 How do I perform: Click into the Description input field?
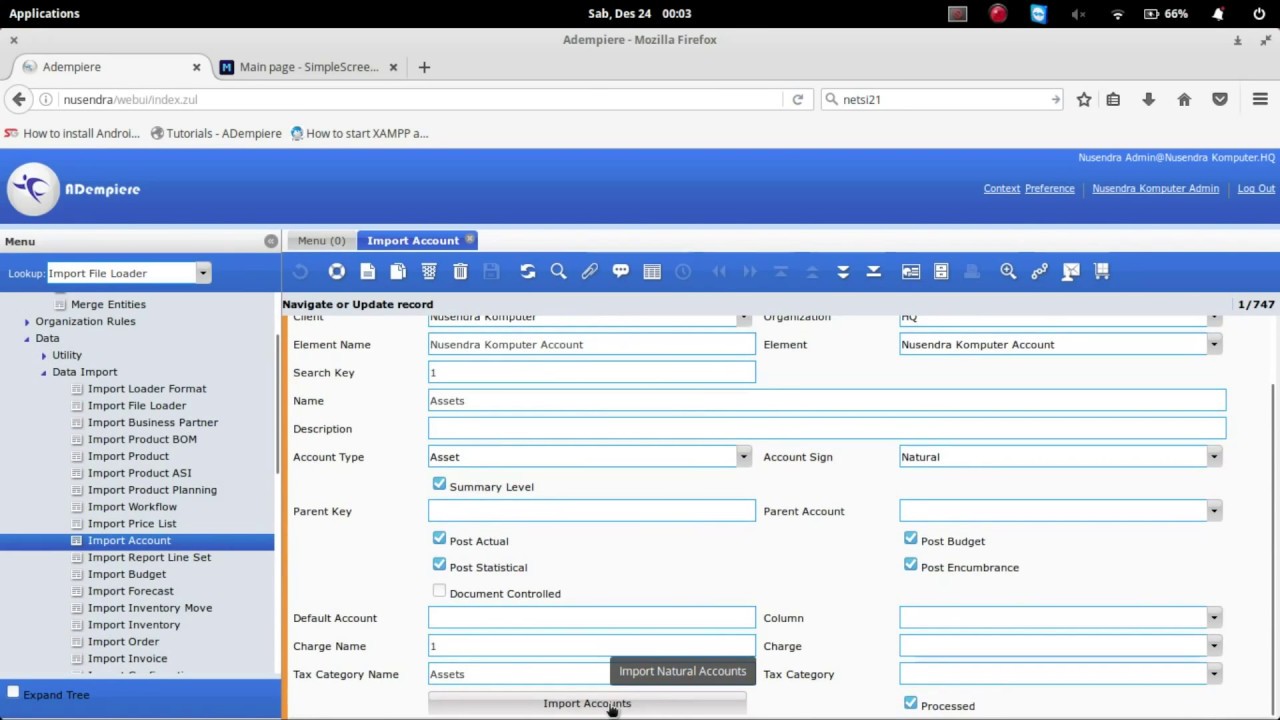826,429
